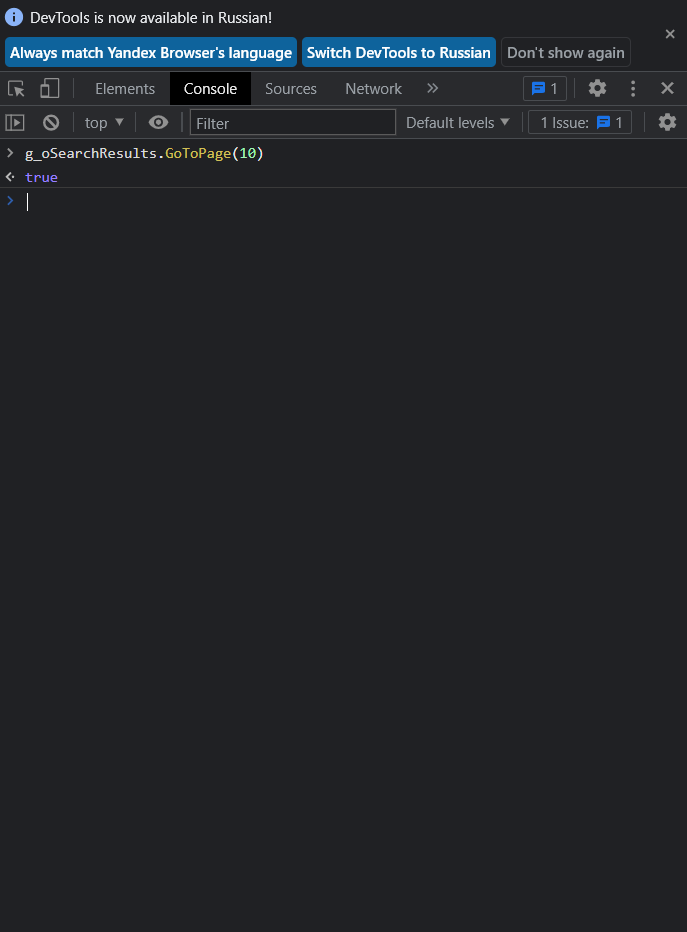Open the 1 Issue button in console toolbar
Screen dimensions: 687x932
[x=580, y=122]
